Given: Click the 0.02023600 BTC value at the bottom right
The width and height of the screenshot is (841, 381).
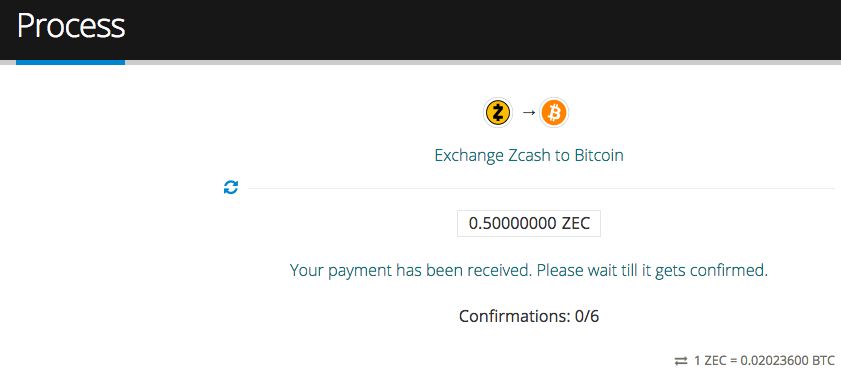Looking at the screenshot, I should click(x=787, y=361).
